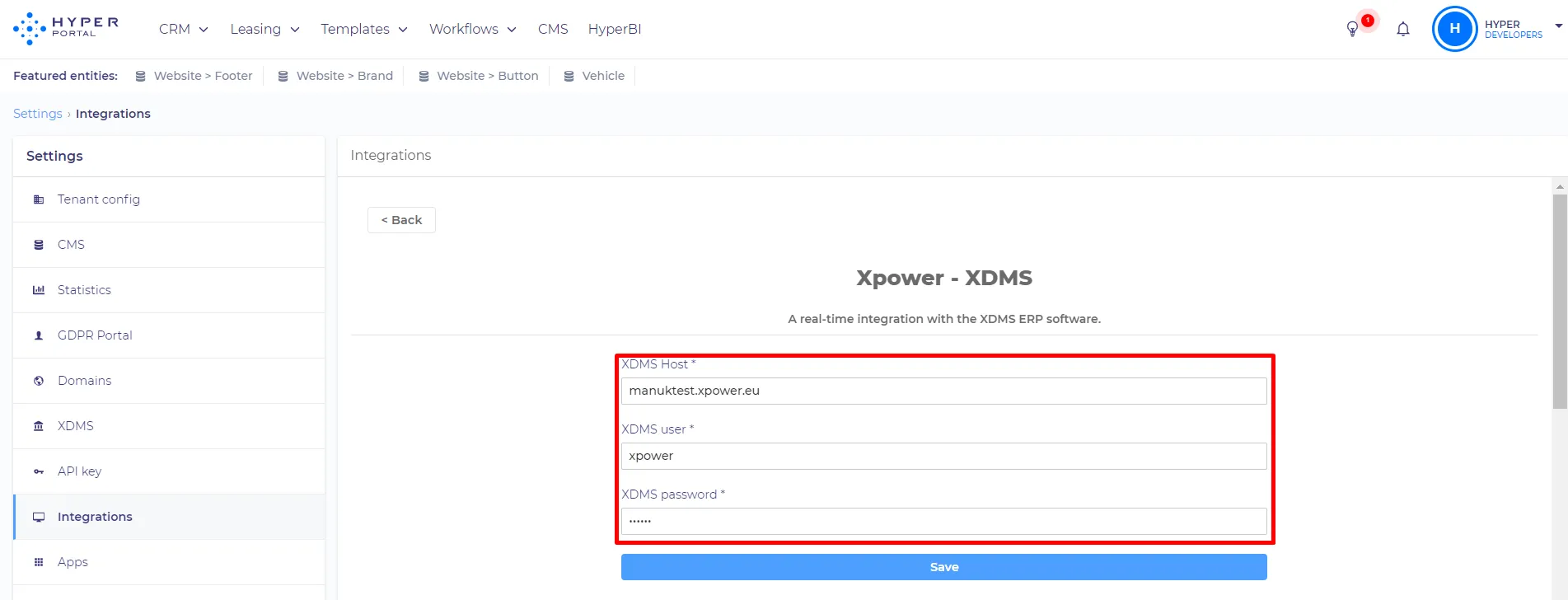This screenshot has height=600, width=1568.
Task: Expand the Leasing menu
Action: (x=264, y=29)
